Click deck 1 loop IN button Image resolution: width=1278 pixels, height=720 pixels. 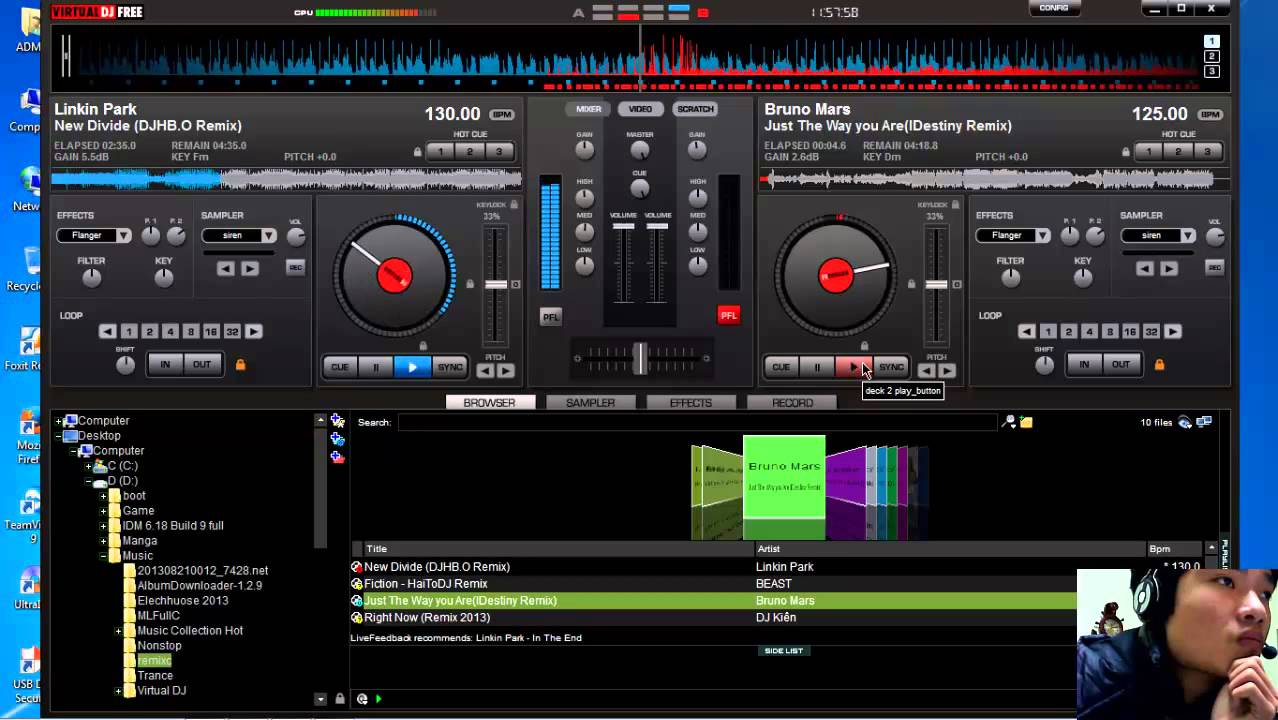click(x=165, y=364)
